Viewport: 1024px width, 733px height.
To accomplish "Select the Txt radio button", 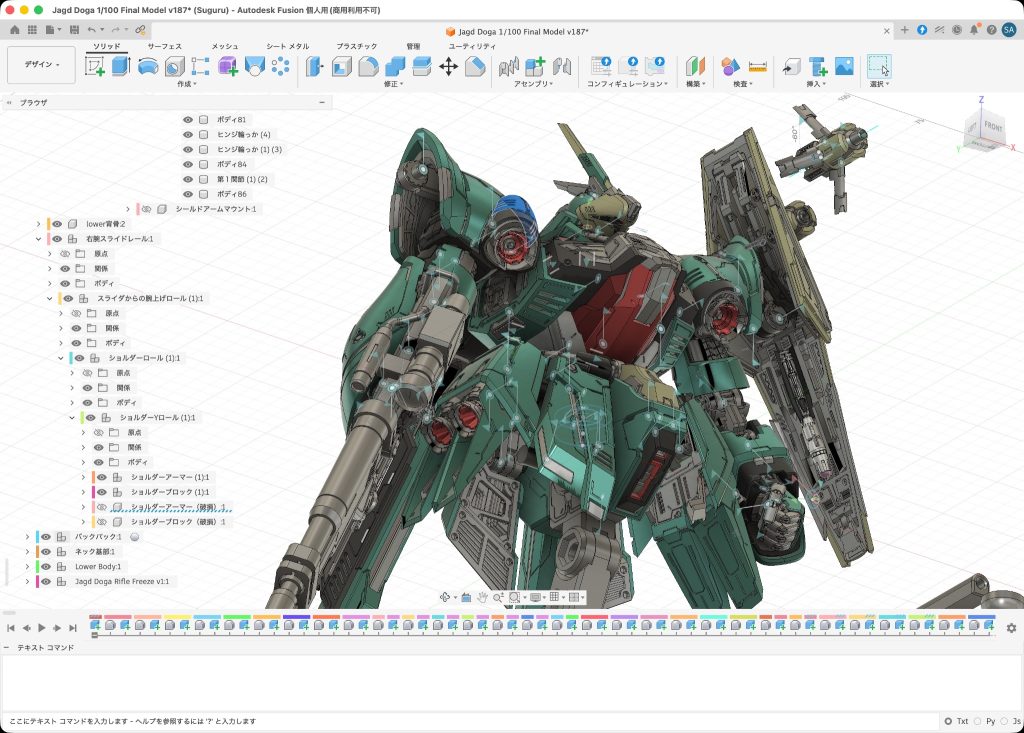I will (948, 721).
